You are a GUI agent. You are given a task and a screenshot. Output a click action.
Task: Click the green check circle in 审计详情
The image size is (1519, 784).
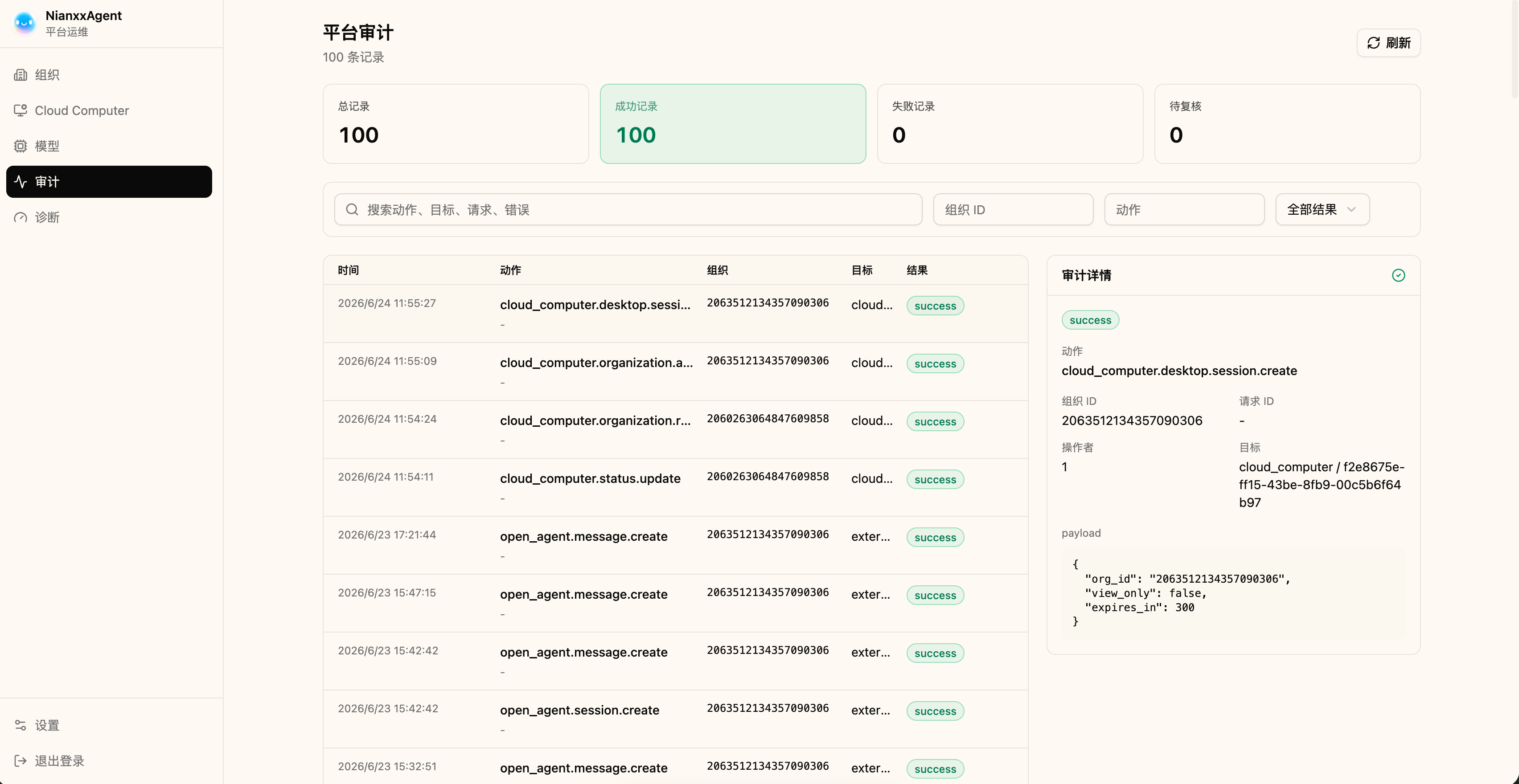[x=1398, y=275]
